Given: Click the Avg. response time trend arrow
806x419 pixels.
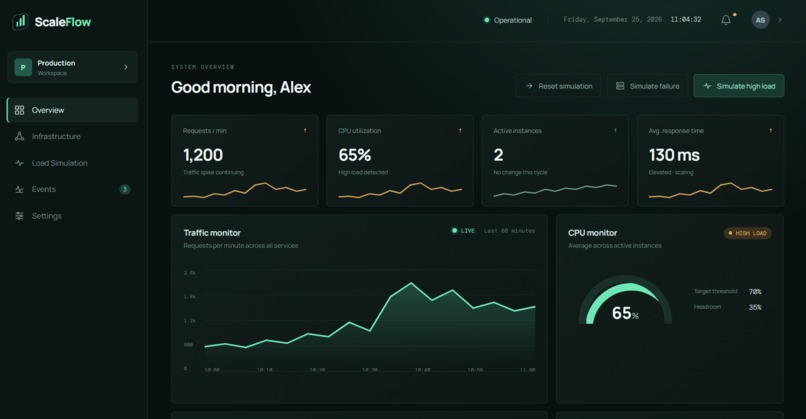Looking at the screenshot, I should point(771,131).
